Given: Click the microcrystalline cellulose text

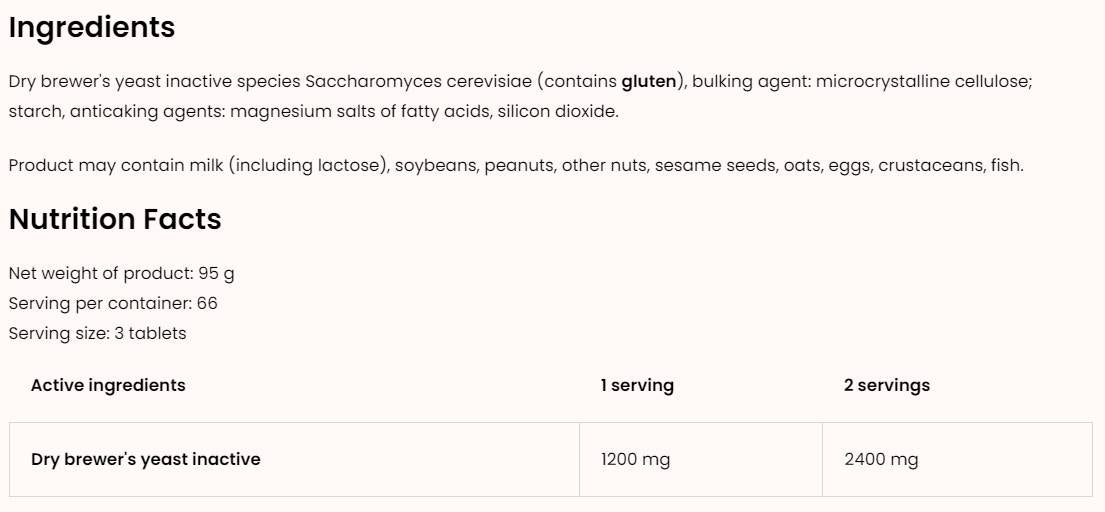Looking at the screenshot, I should click(x=923, y=81).
